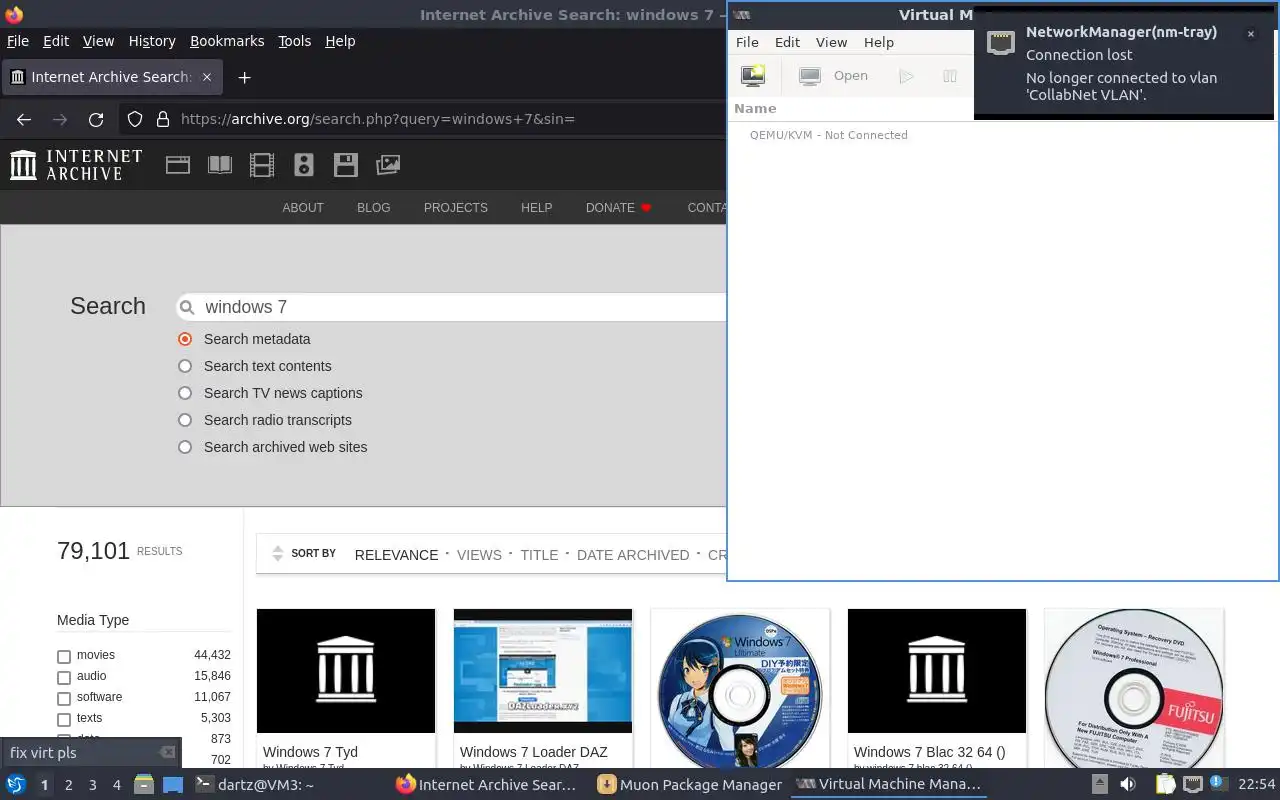Check the movies media type box
This screenshot has width=1280, height=800.
point(64,656)
